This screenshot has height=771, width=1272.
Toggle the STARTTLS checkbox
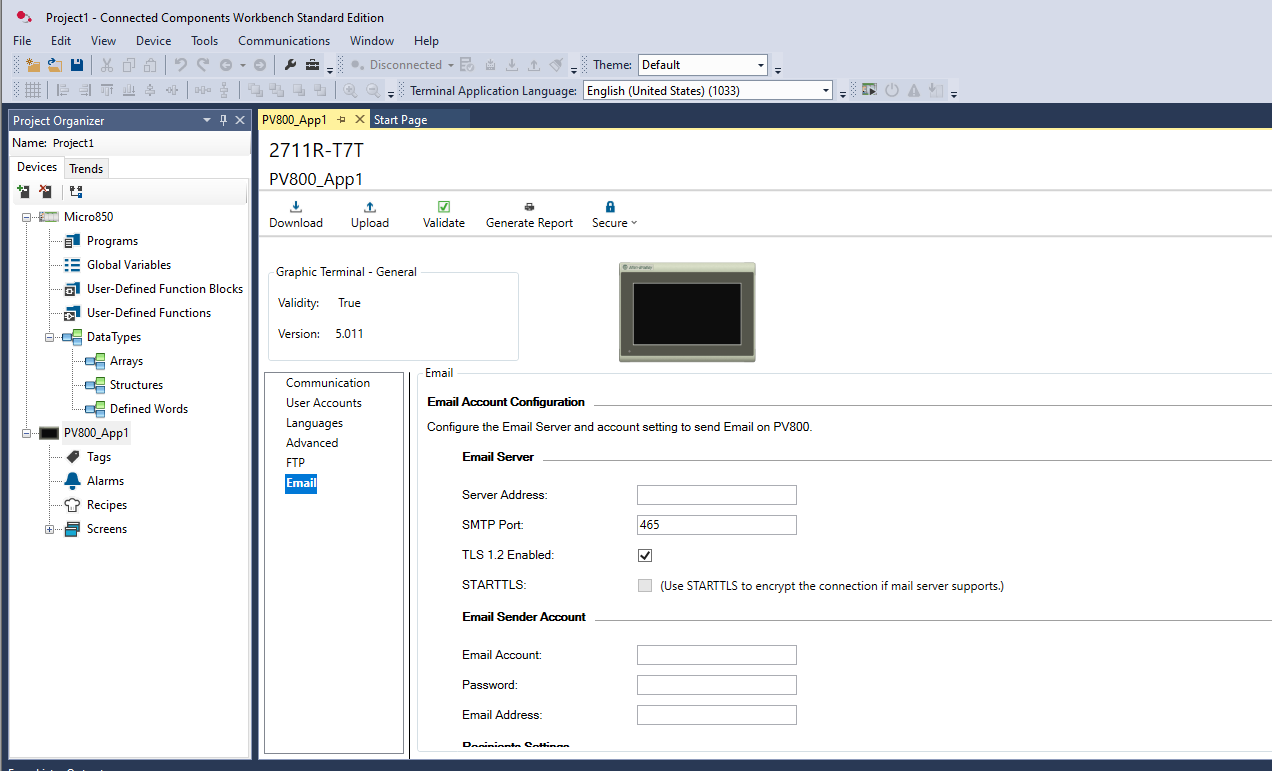645,585
